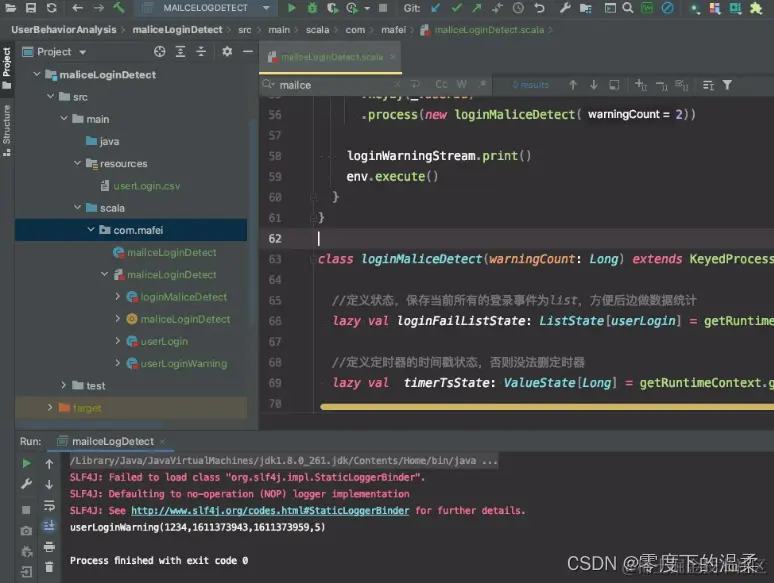The height and width of the screenshot is (583, 774).
Task: Go to previous search occurrence
Action: (x=573, y=85)
